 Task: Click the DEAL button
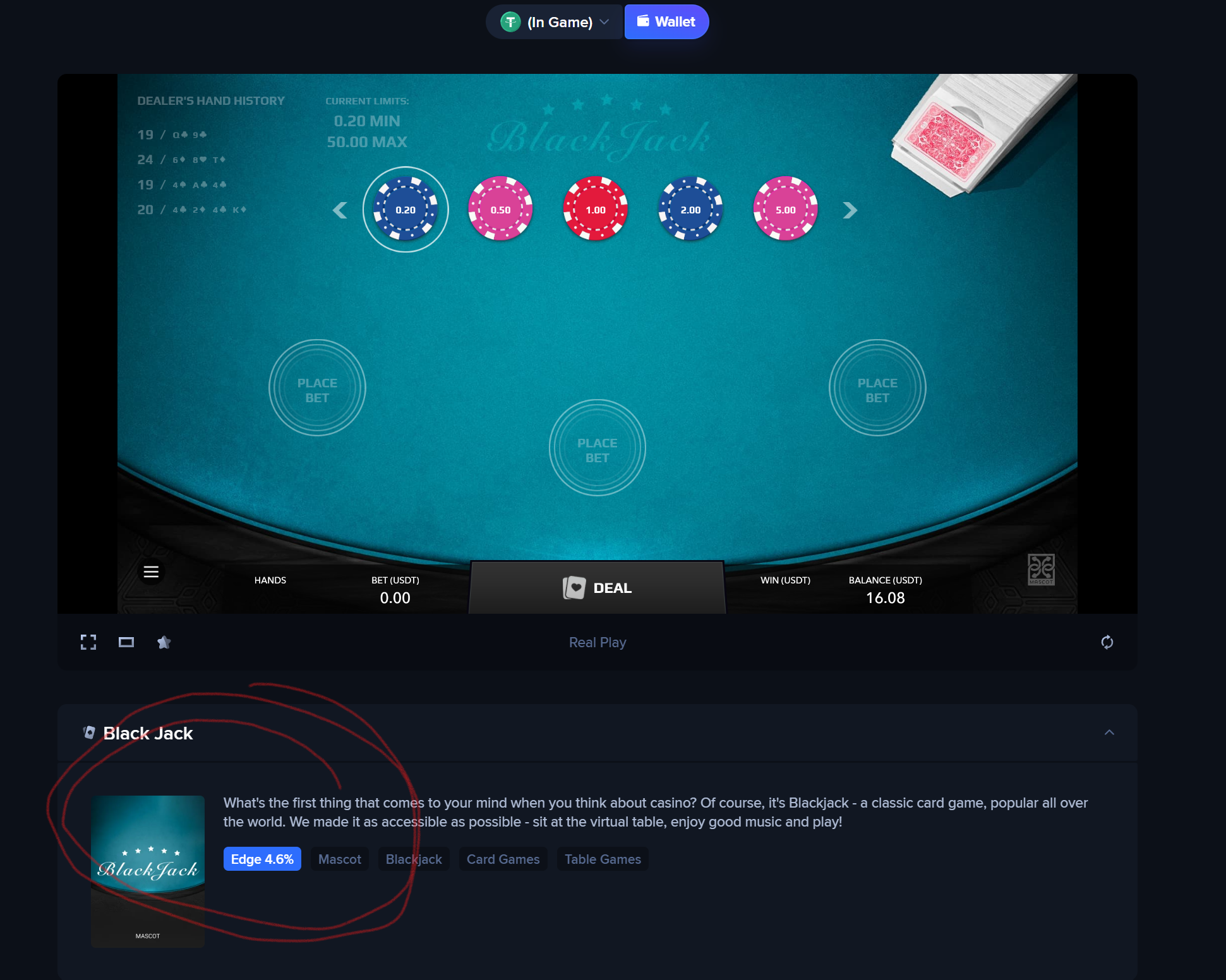click(x=598, y=588)
